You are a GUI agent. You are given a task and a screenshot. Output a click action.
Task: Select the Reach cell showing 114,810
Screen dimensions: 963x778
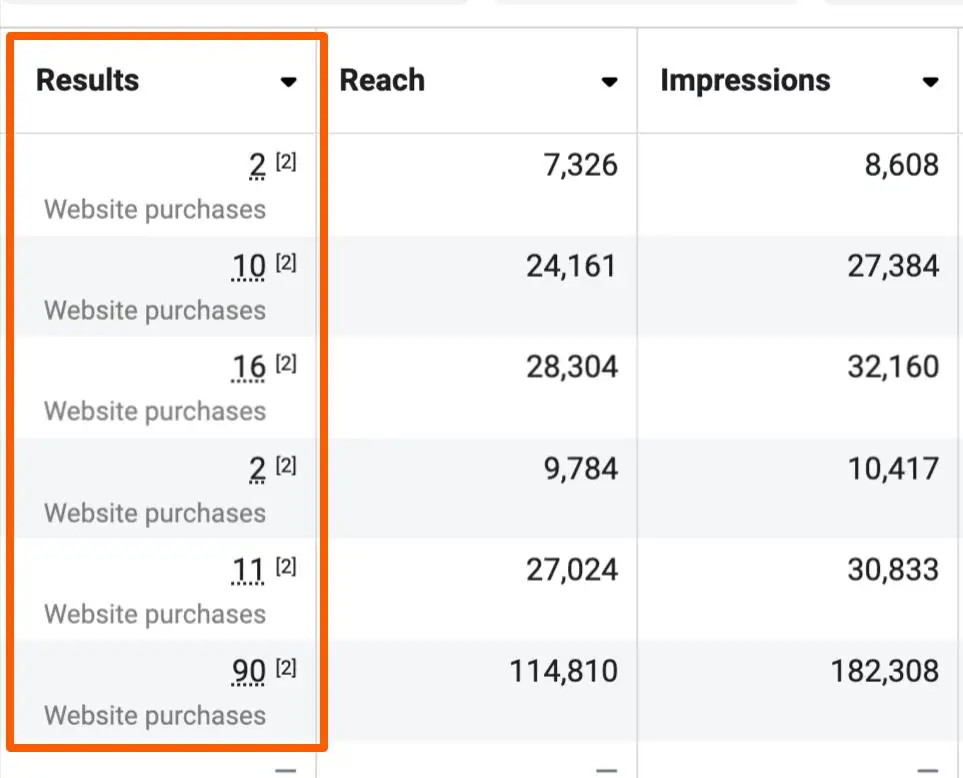pos(563,671)
